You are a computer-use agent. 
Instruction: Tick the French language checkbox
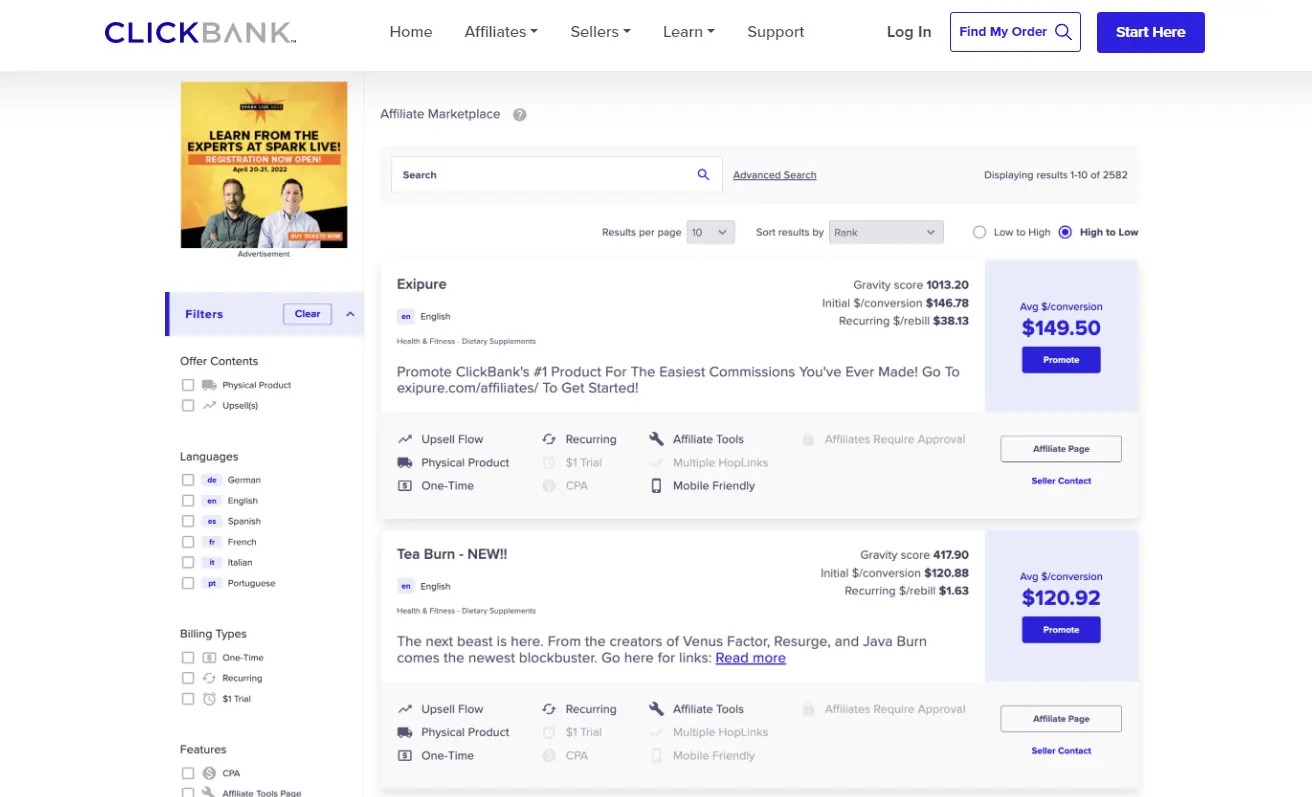pos(188,542)
